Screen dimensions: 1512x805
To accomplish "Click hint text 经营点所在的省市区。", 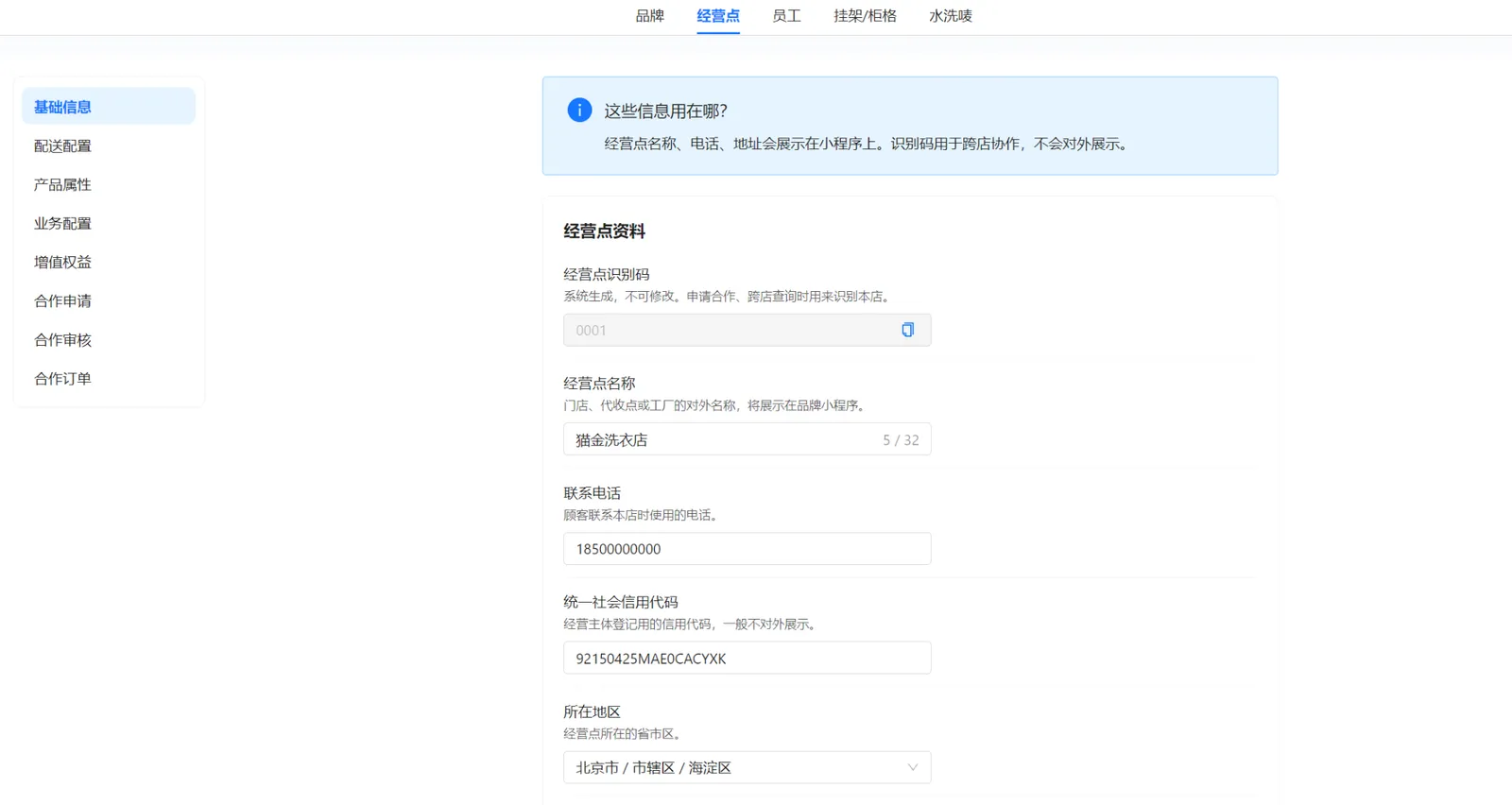I will (x=624, y=733).
